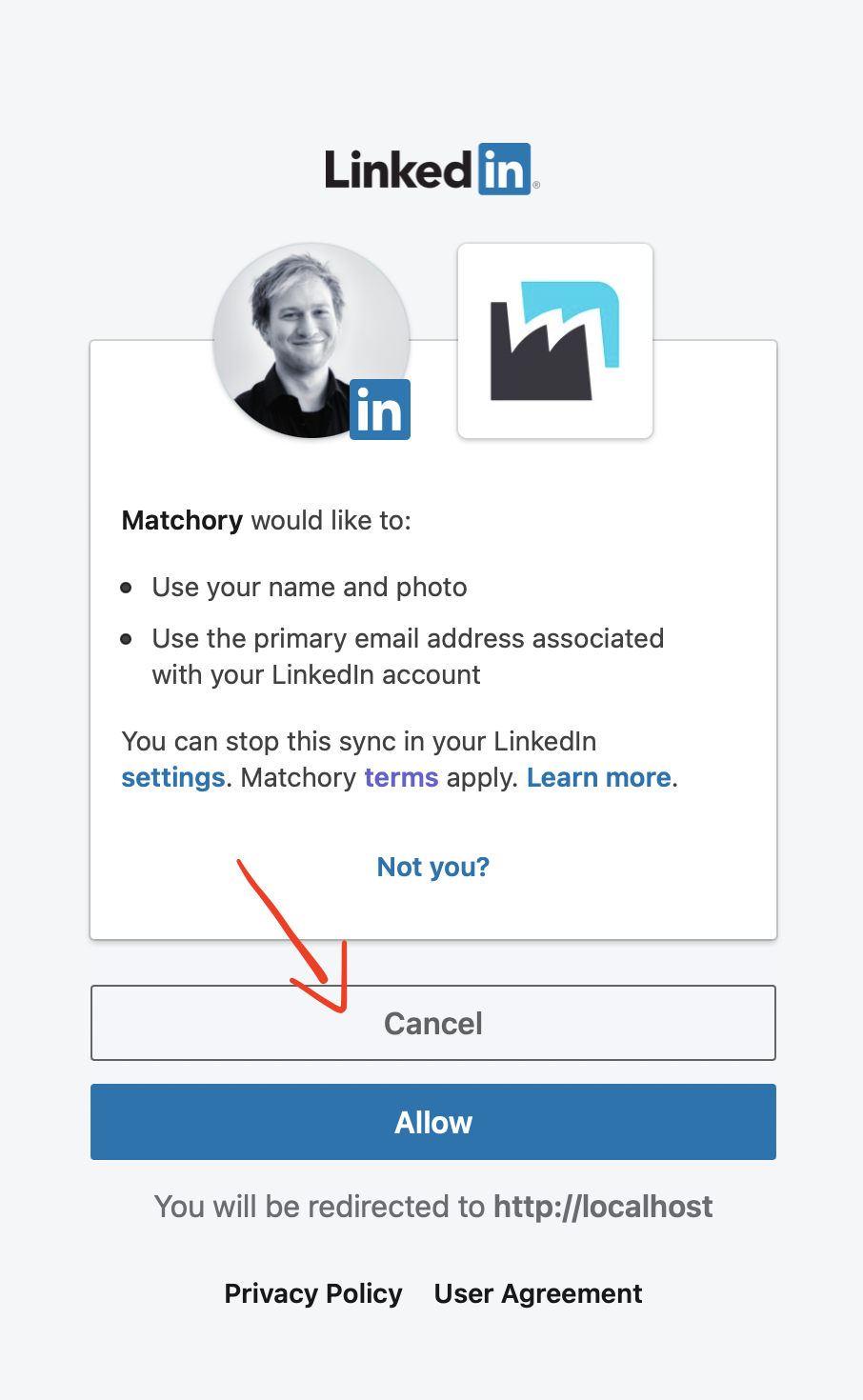Click the http://localhost redirect text

point(602,1206)
